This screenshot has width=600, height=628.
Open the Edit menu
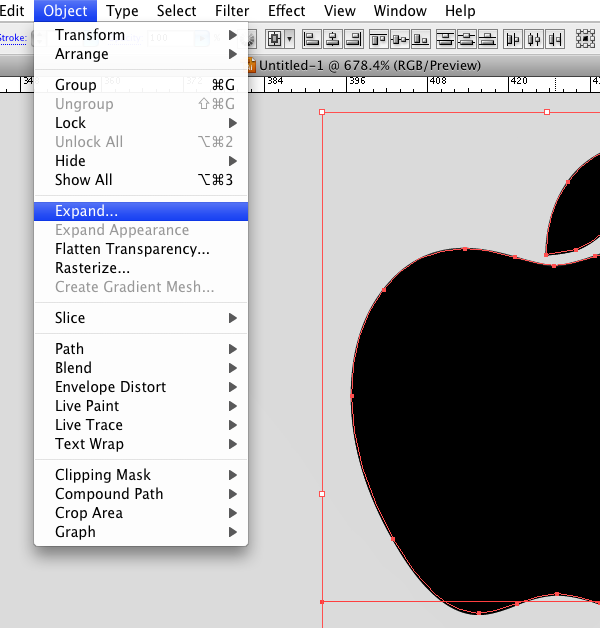click(12, 11)
